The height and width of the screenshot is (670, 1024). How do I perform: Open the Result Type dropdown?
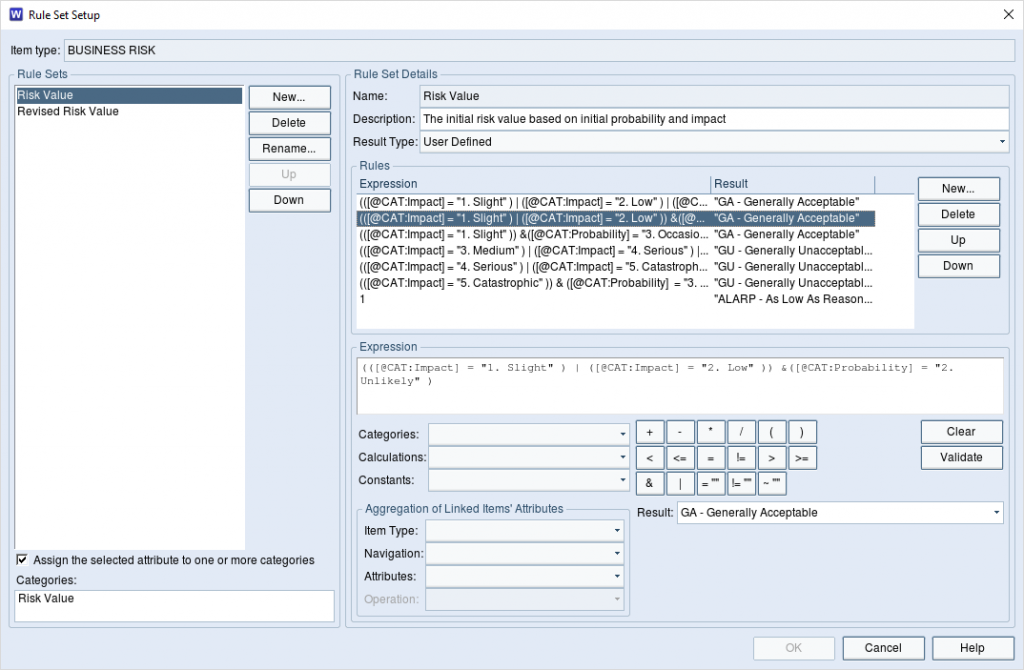[1001, 141]
